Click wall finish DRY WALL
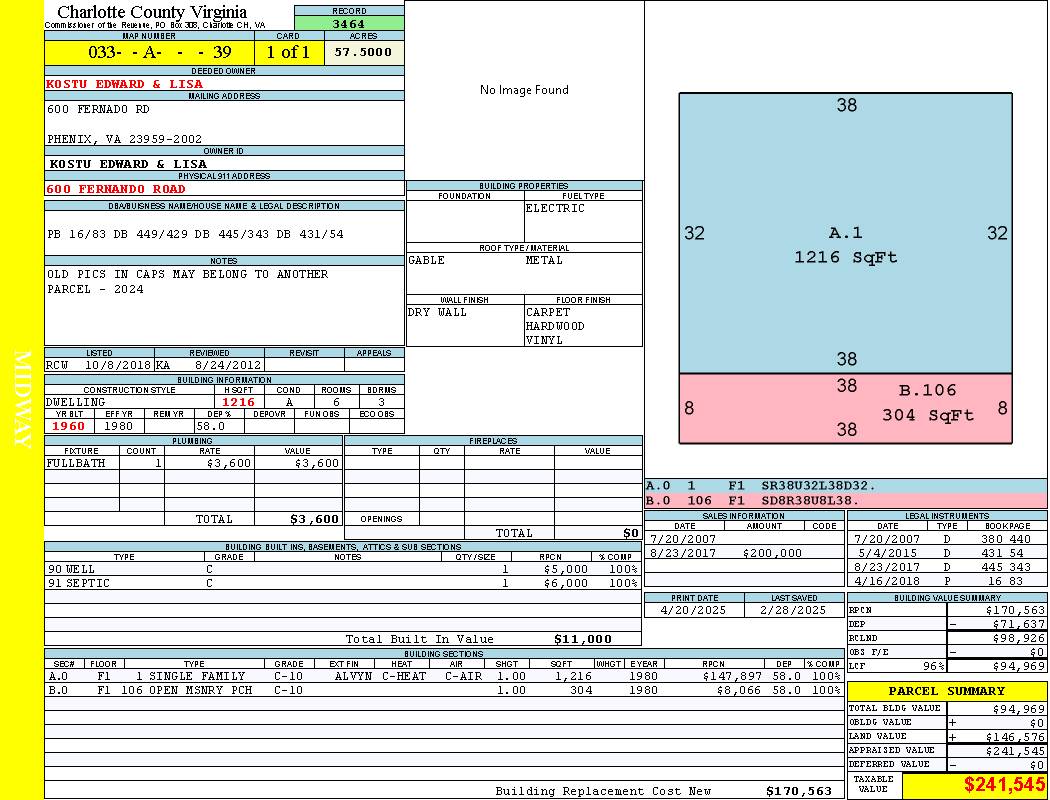The image size is (1050, 800). pyautogui.click(x=437, y=312)
